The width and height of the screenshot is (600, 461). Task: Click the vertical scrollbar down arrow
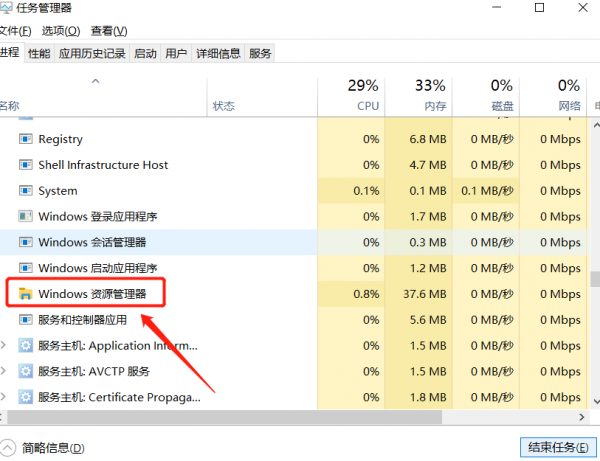coord(596,401)
